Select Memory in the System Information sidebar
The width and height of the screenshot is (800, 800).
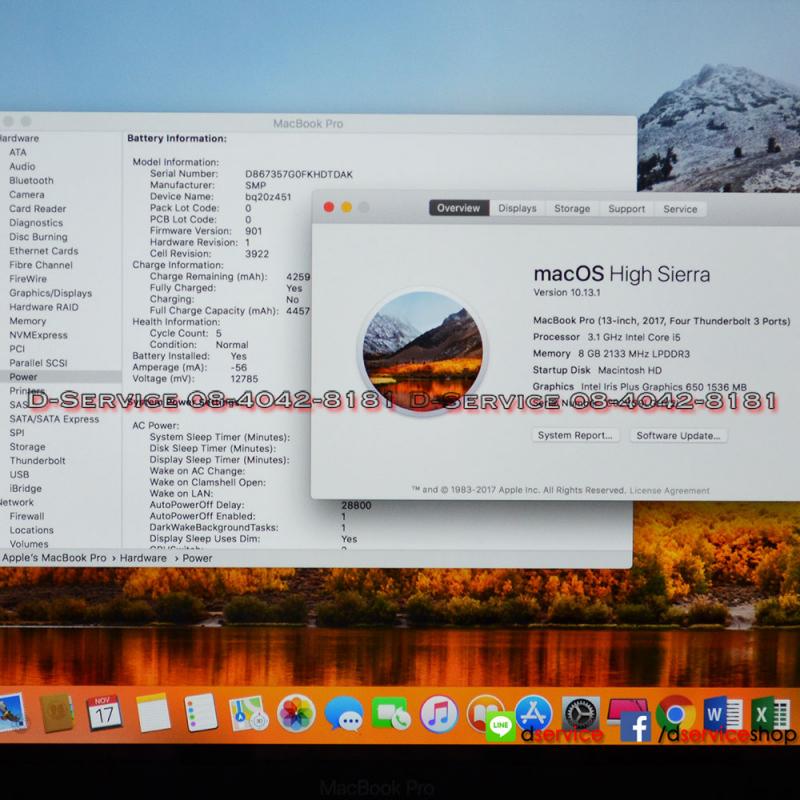(x=28, y=321)
